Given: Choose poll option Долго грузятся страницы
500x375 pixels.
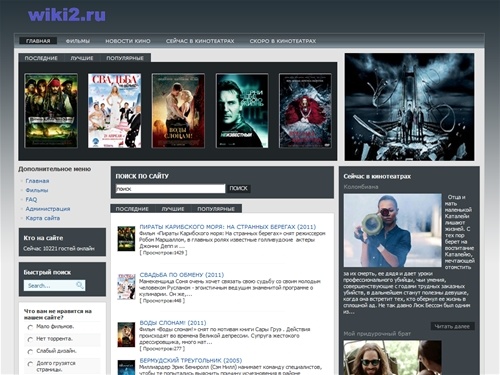Looking at the screenshot, I should coord(30,364).
